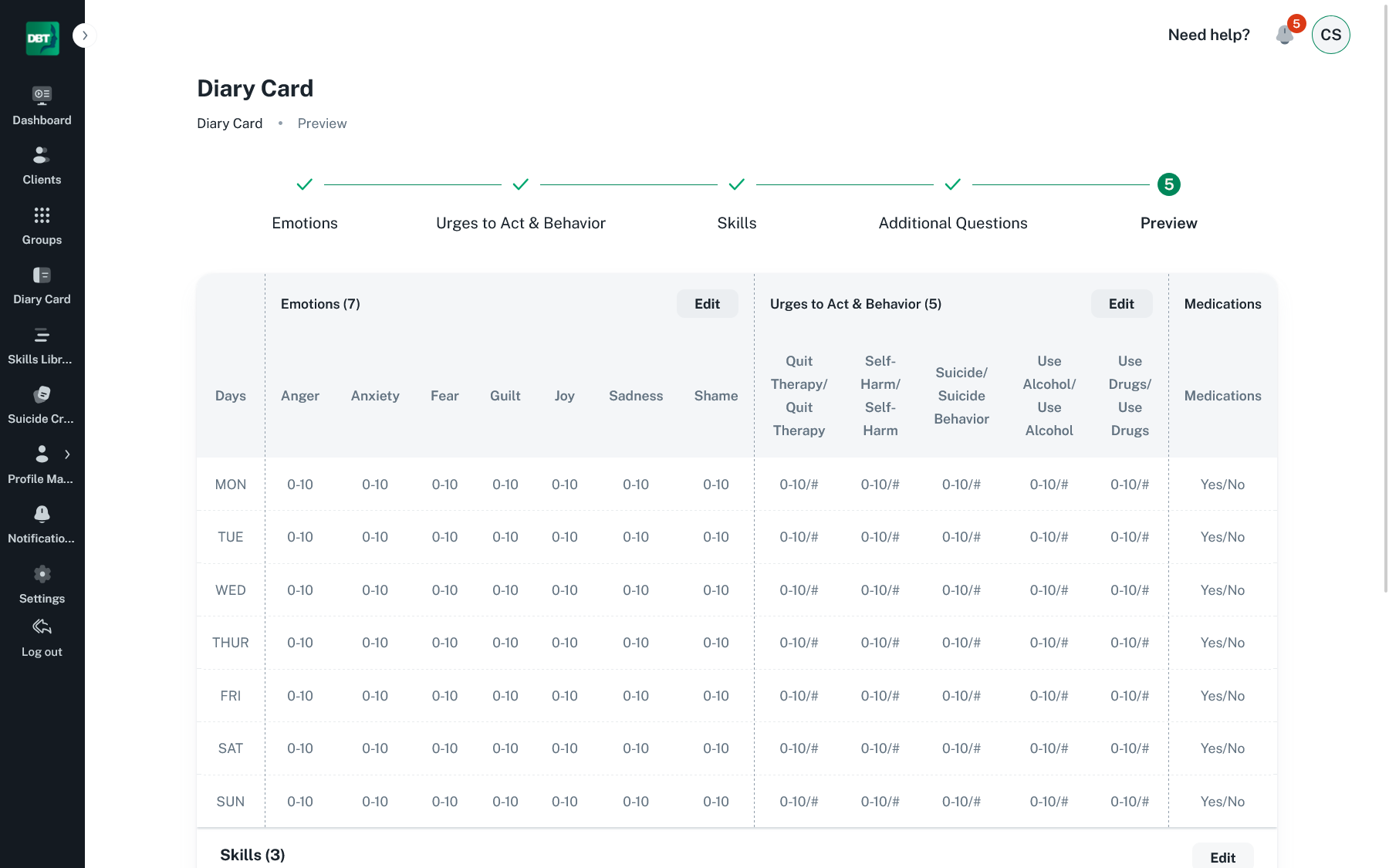
Task: Open the Groups grid icon
Action: [42, 215]
